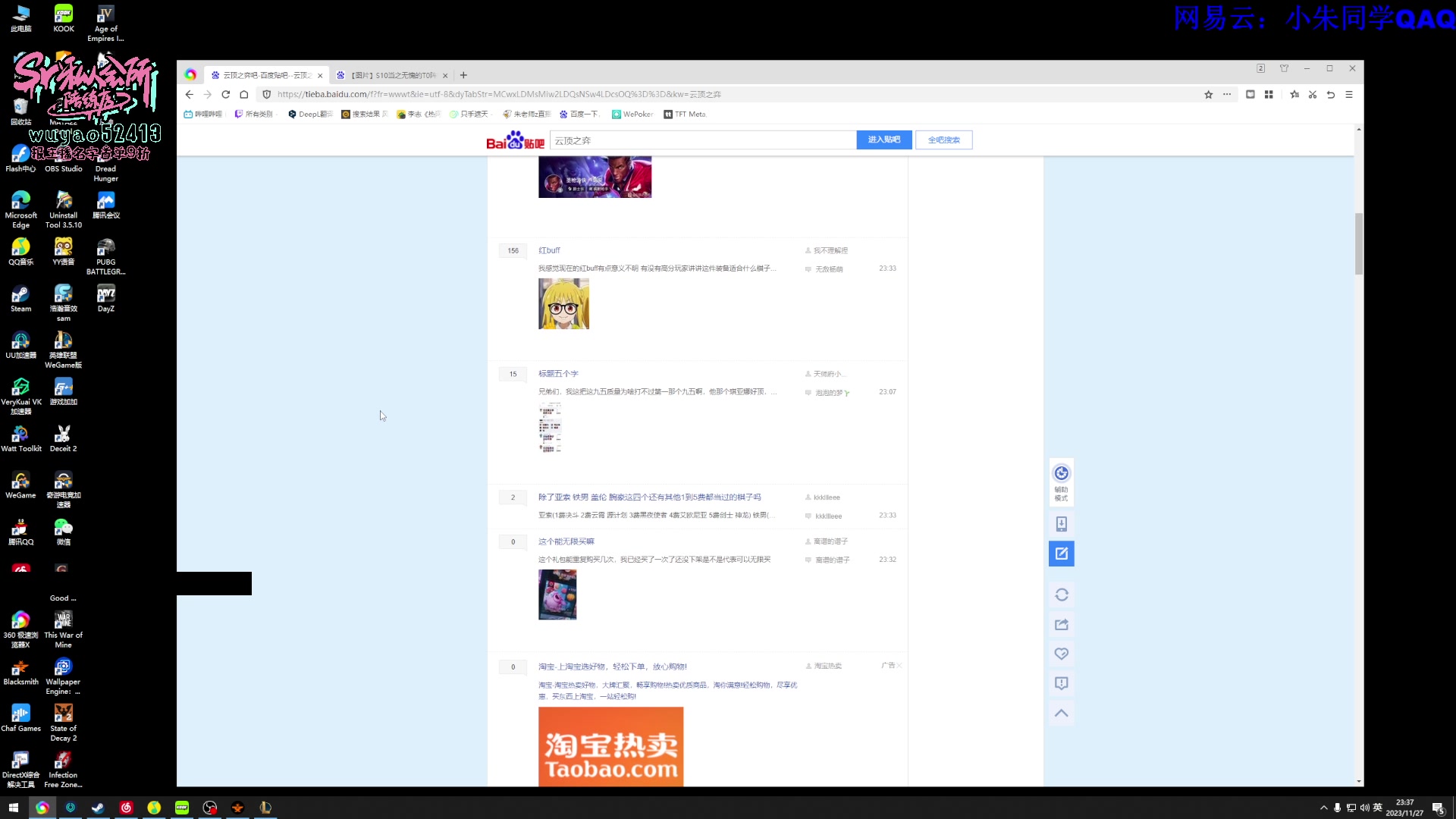
Task: Click the scissors screenshot tool icon
Action: click(x=1313, y=95)
